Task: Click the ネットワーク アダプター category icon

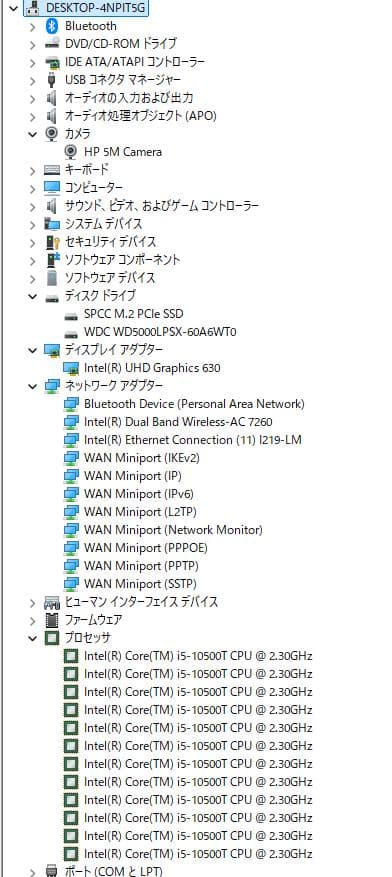Action: tap(52, 386)
